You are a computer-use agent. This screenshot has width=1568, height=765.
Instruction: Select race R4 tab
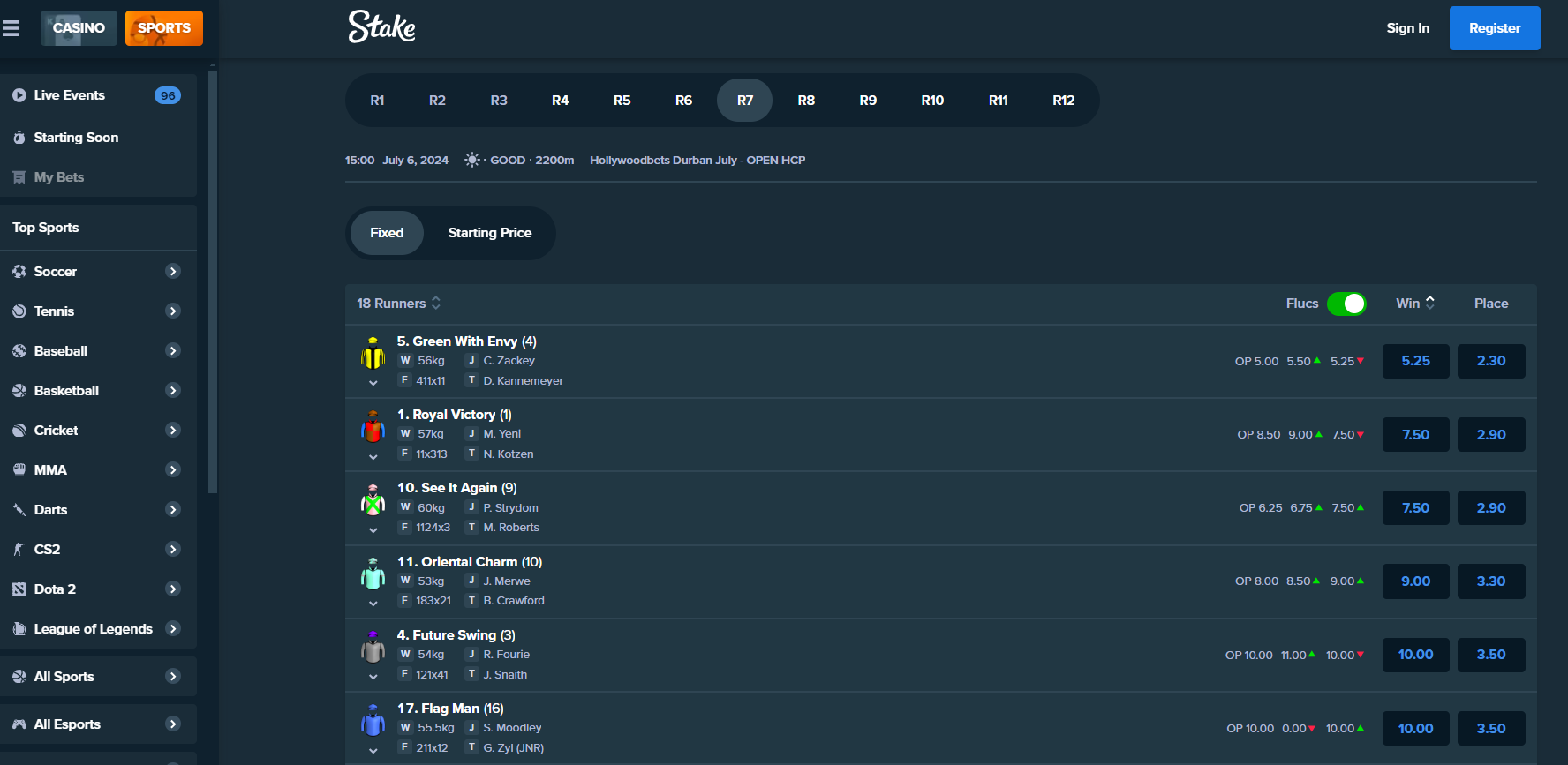tap(561, 101)
